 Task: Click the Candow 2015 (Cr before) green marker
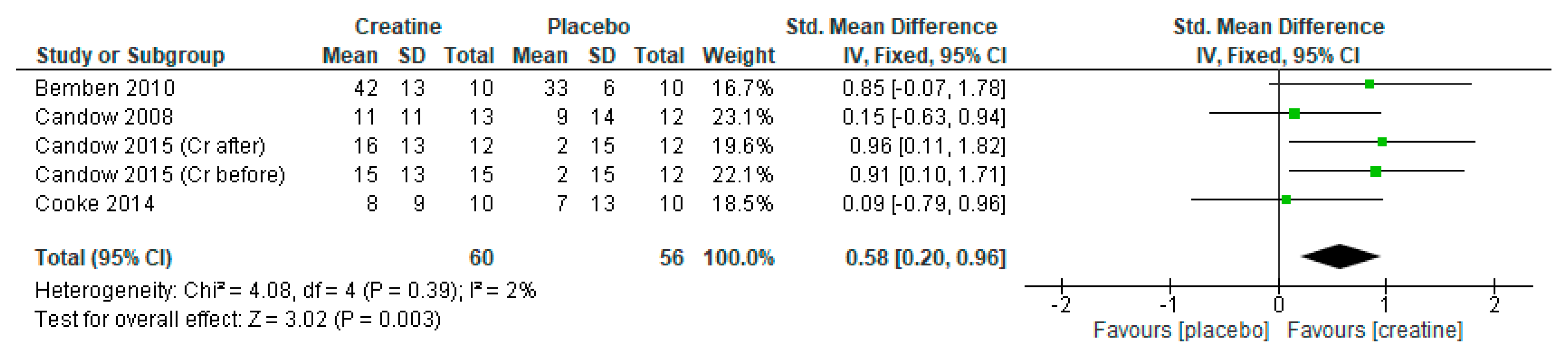coord(1375,172)
